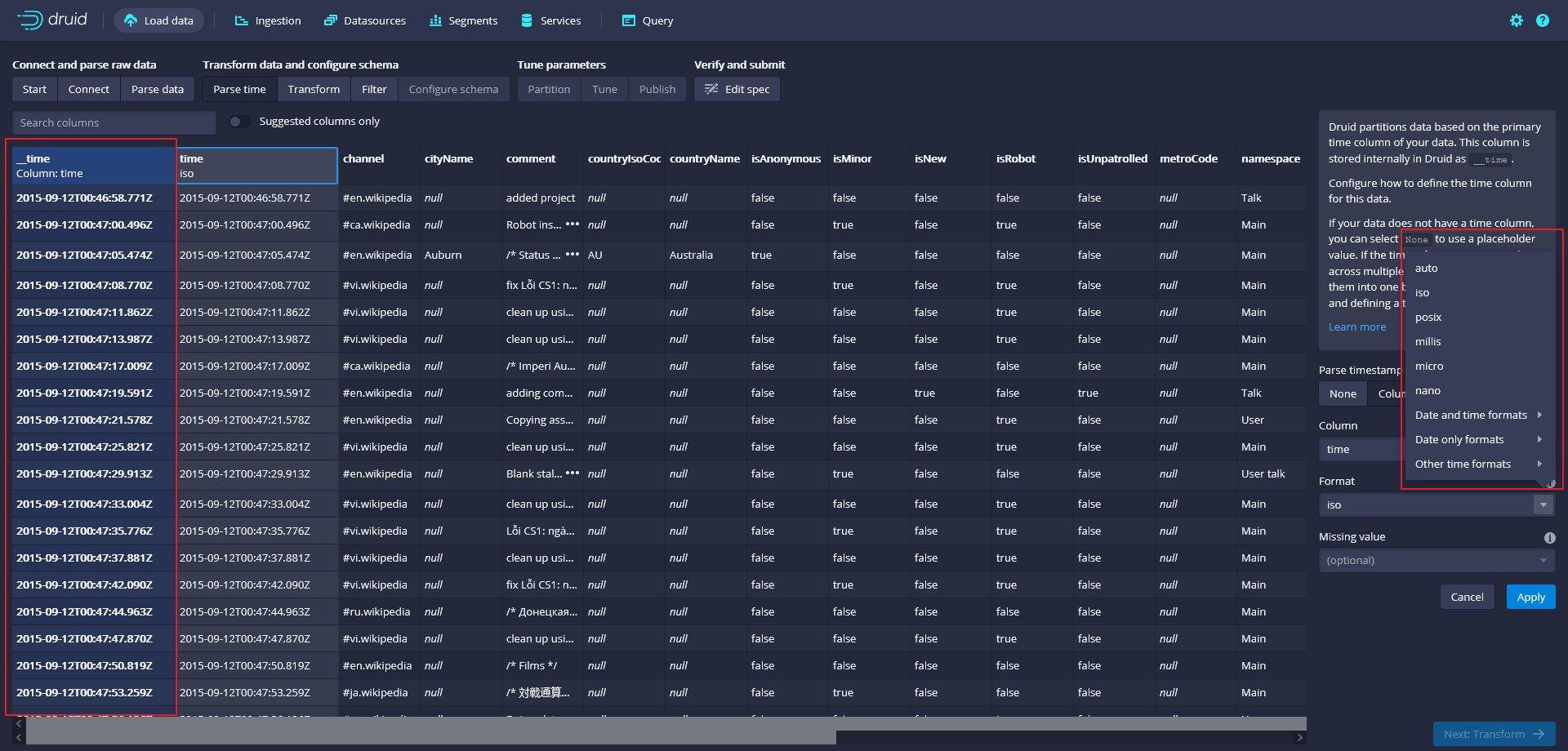This screenshot has width=1568, height=751.
Task: Open the Segments view
Action: pos(463,20)
